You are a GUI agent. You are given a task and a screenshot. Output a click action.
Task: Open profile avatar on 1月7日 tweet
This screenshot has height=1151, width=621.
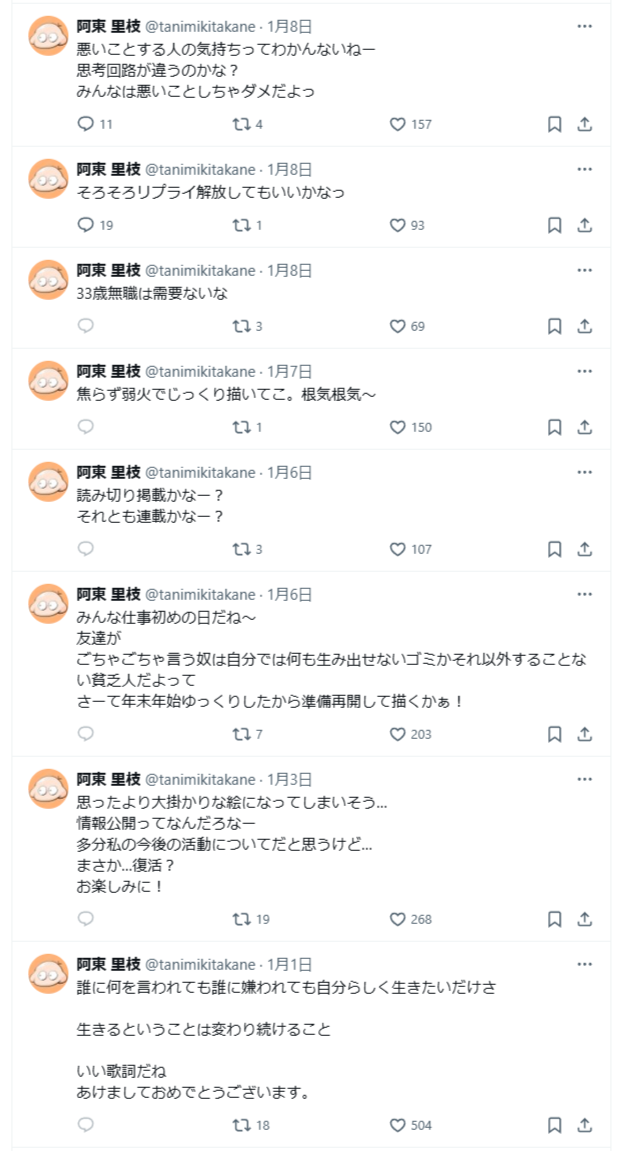(x=48, y=381)
